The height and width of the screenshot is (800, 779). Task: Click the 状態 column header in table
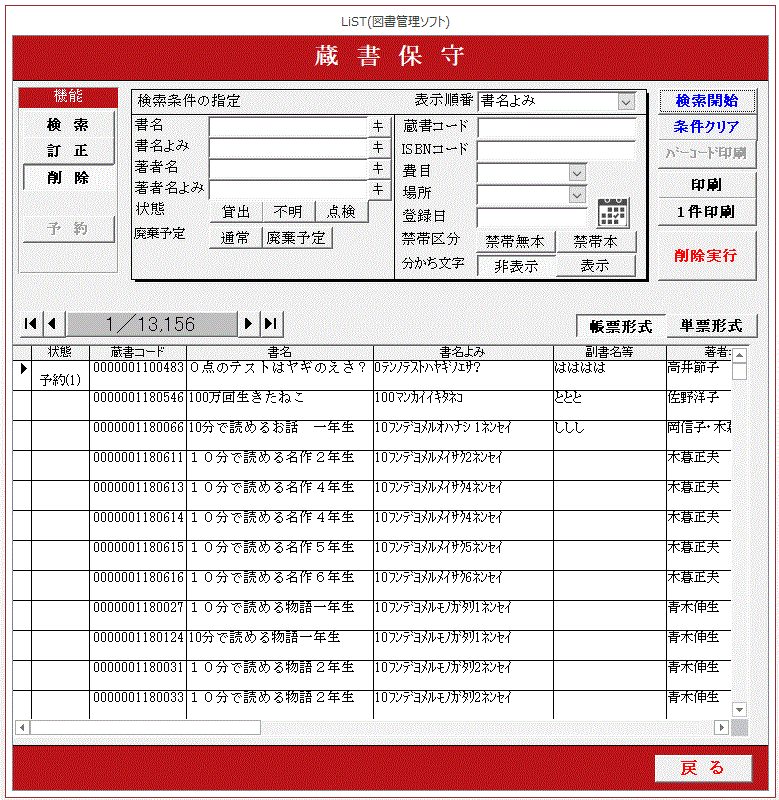click(60, 352)
